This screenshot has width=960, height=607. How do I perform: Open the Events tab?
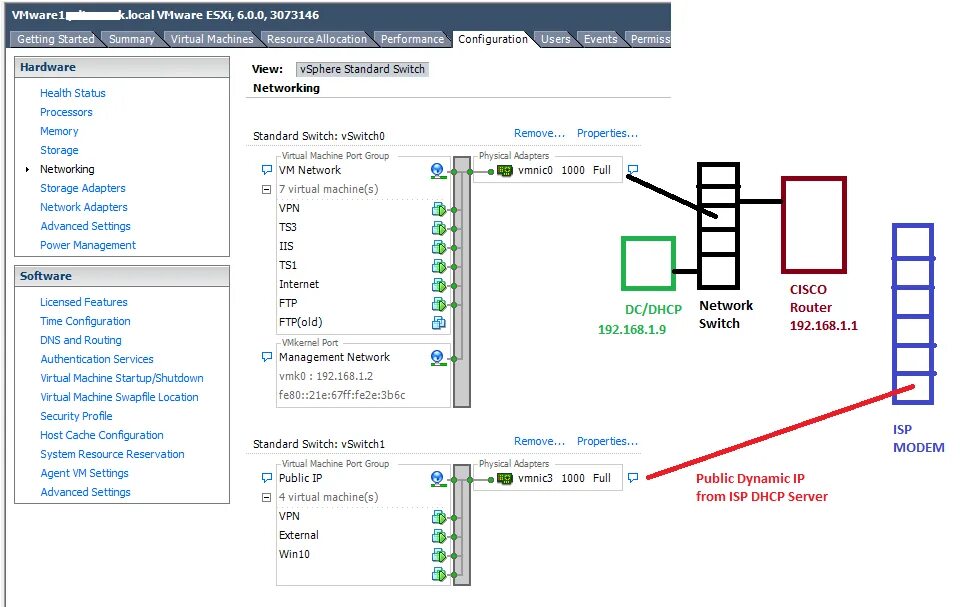point(601,39)
